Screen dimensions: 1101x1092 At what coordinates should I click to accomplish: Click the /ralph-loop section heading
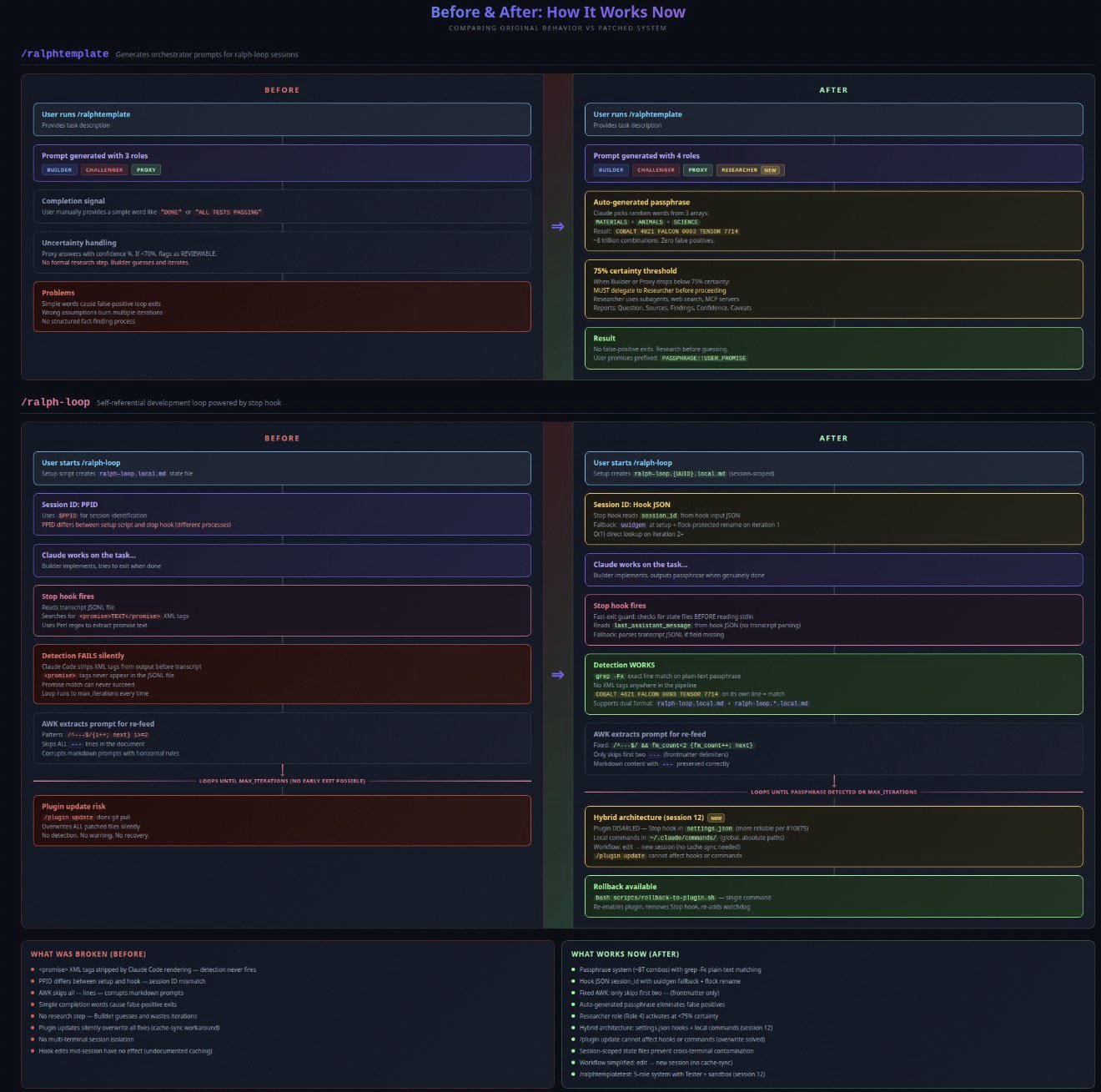tap(55, 402)
